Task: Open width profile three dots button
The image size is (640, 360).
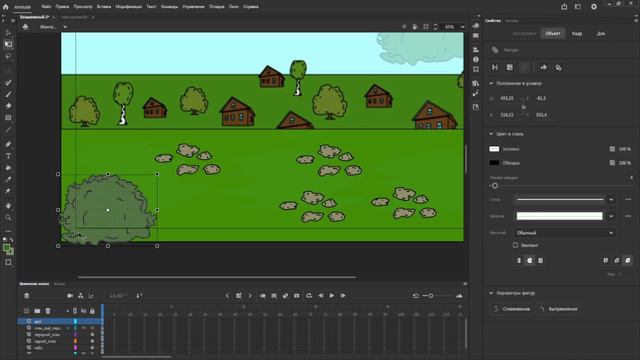Action: pos(629,216)
